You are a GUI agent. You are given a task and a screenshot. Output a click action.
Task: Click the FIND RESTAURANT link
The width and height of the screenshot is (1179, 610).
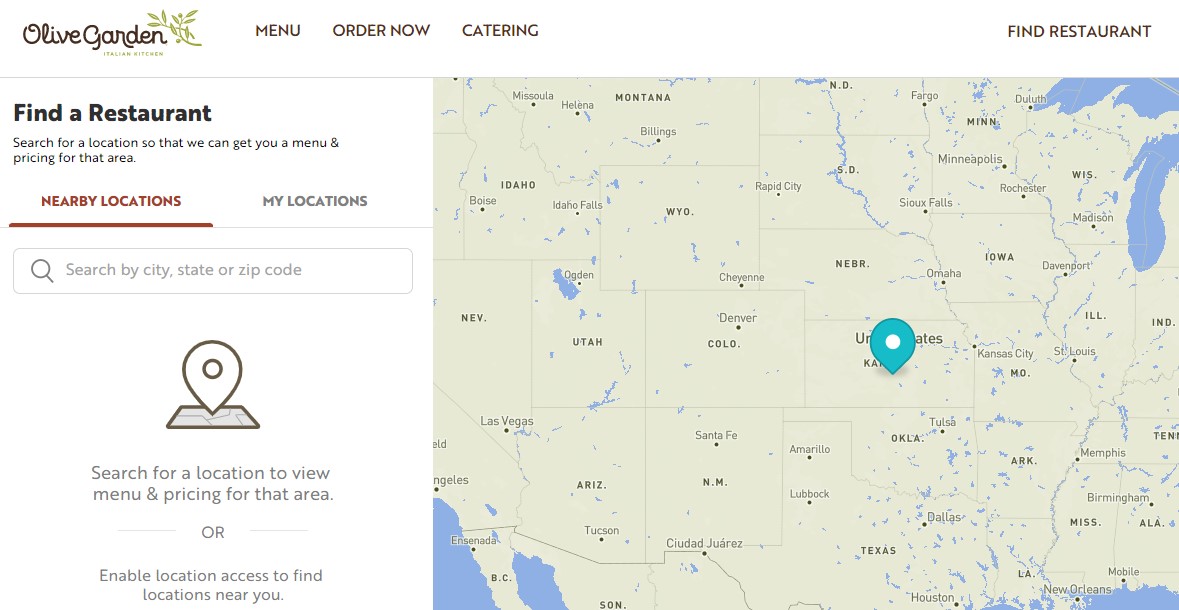click(x=1079, y=32)
